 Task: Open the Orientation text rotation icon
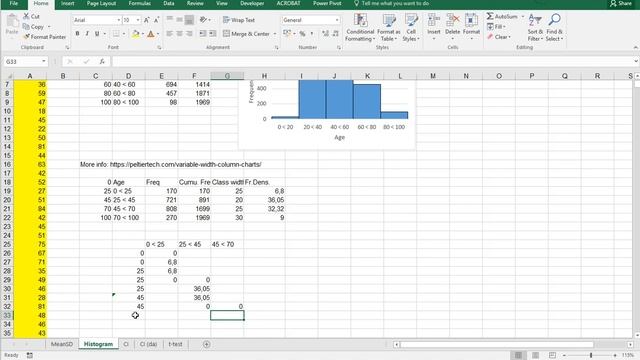click(203, 20)
